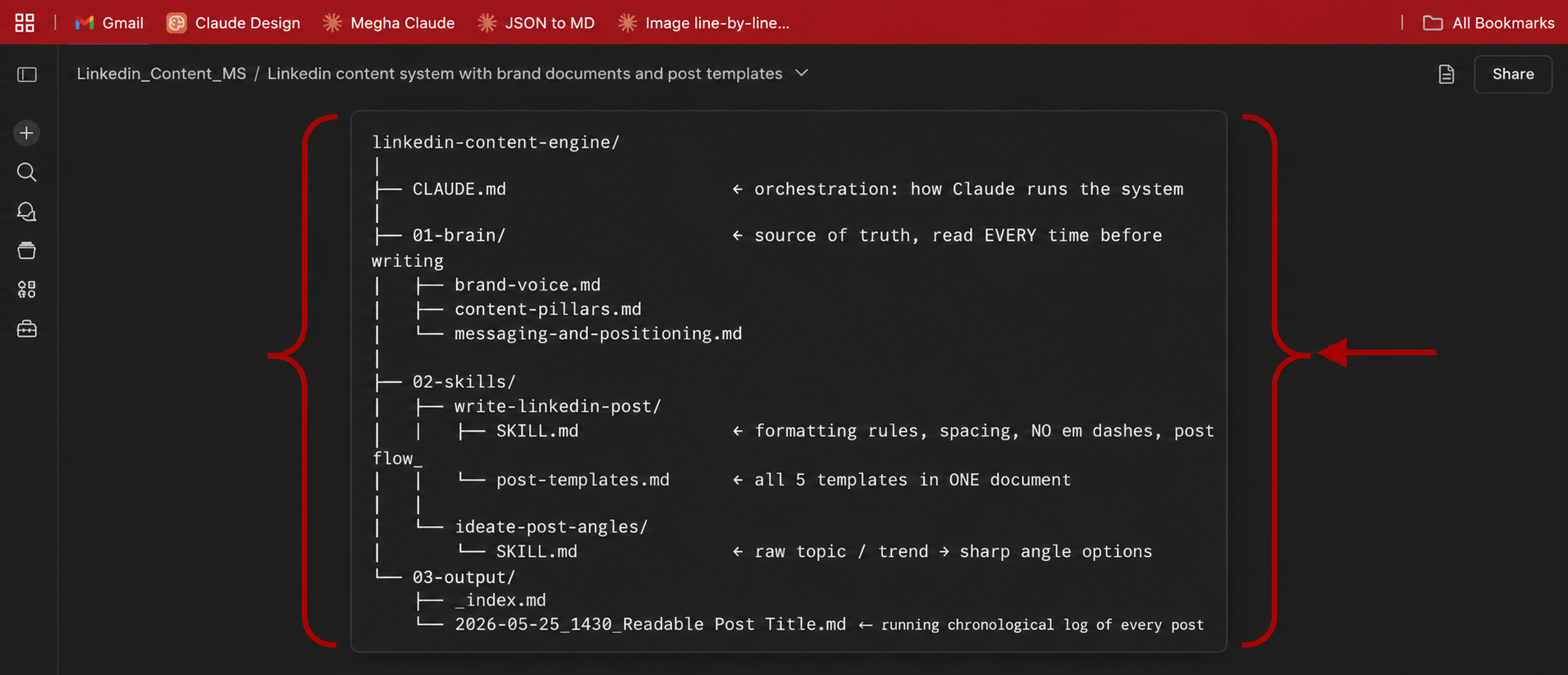Start a new chat with plus icon
The width and height of the screenshot is (1568, 675).
(x=26, y=133)
